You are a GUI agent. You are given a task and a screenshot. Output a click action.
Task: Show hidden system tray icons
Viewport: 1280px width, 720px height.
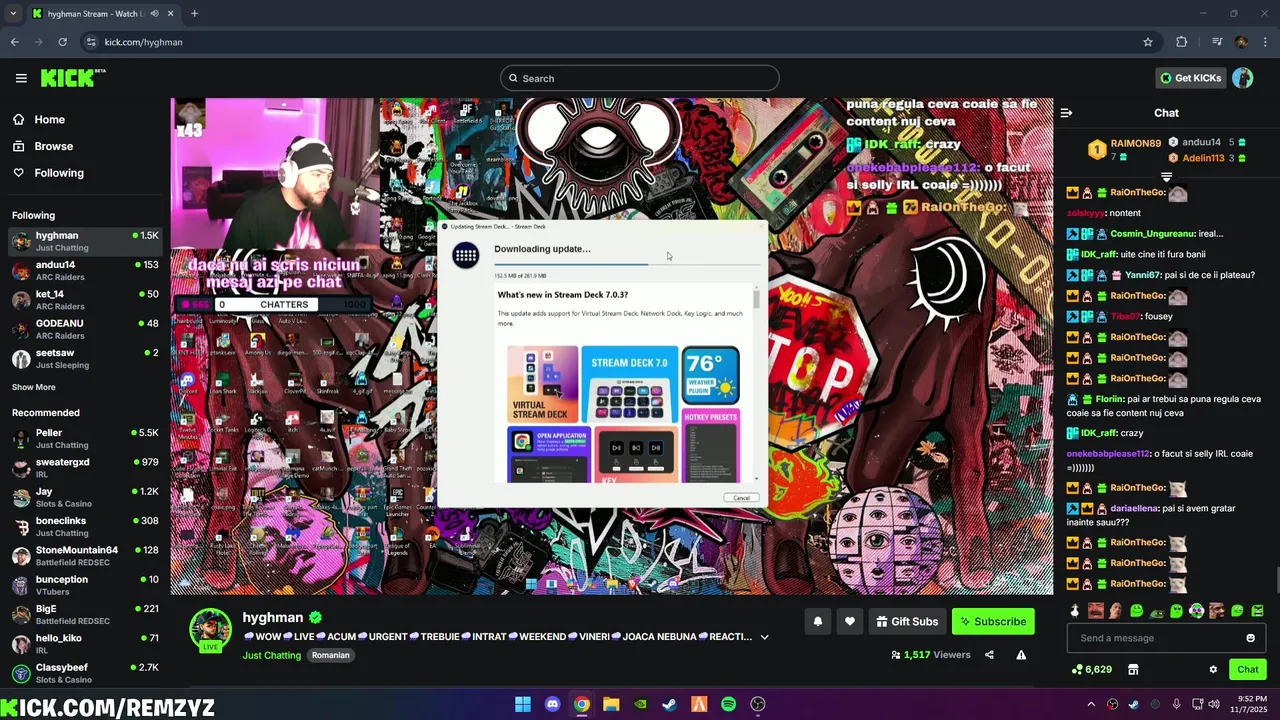(x=1091, y=704)
